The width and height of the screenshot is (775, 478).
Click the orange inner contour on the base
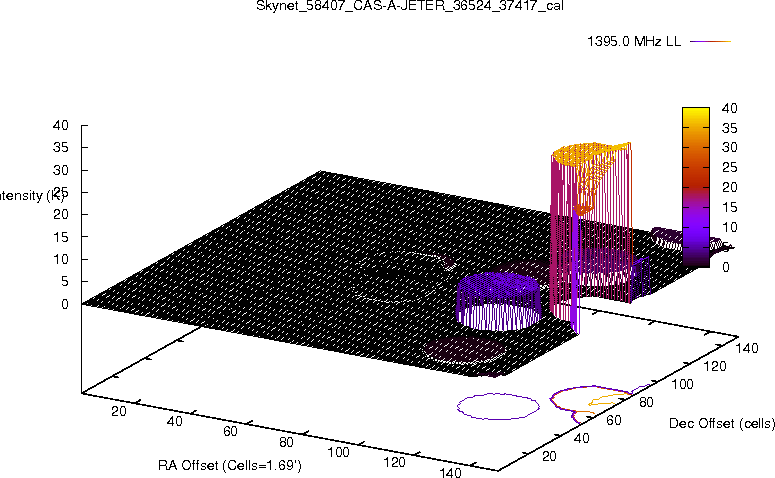coord(607,399)
